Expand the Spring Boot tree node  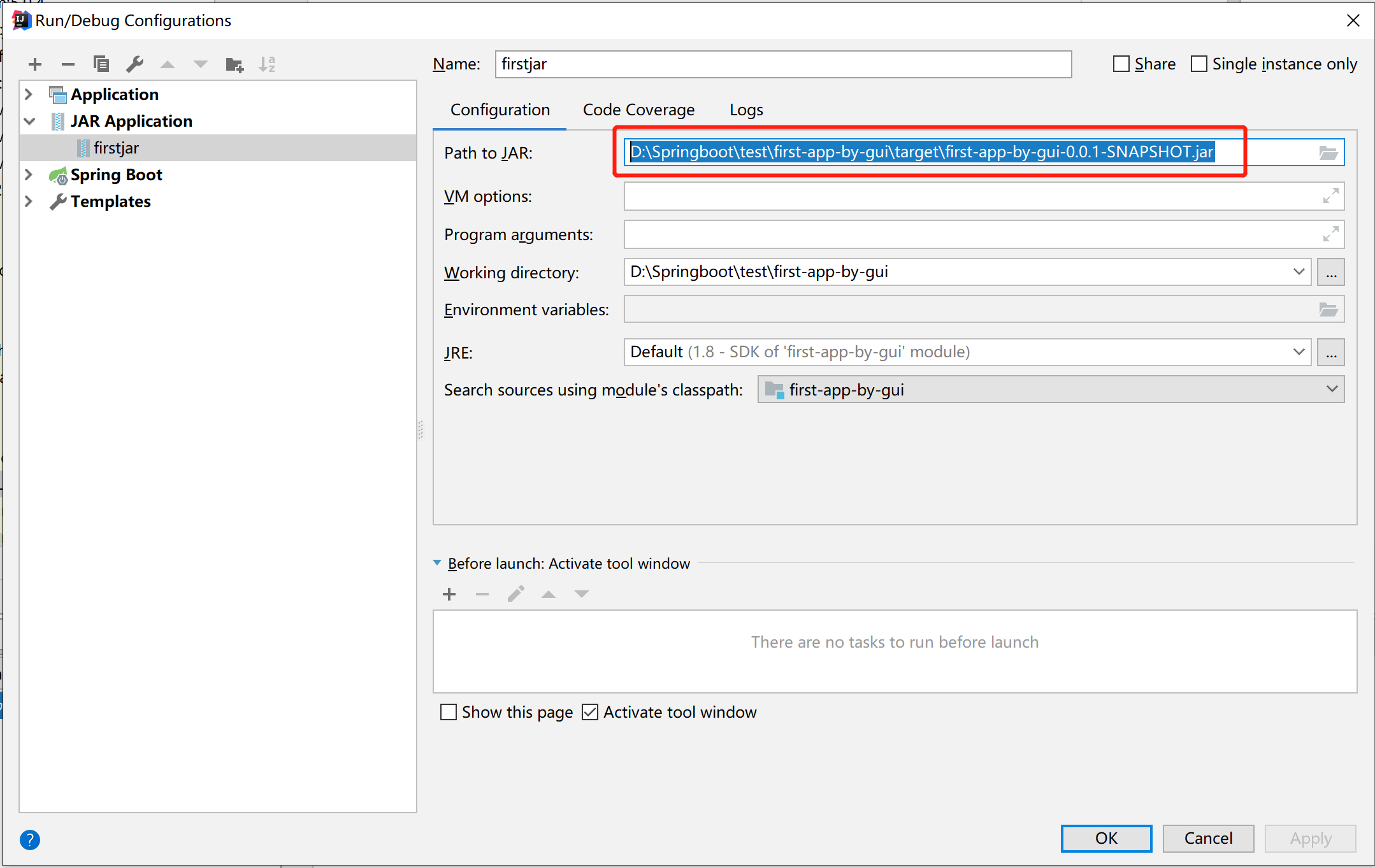pos(29,174)
